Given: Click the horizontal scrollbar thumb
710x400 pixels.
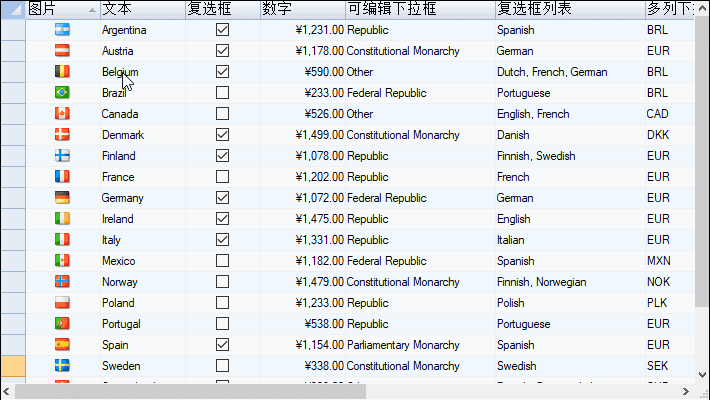Looking at the screenshot, I should [190, 391].
